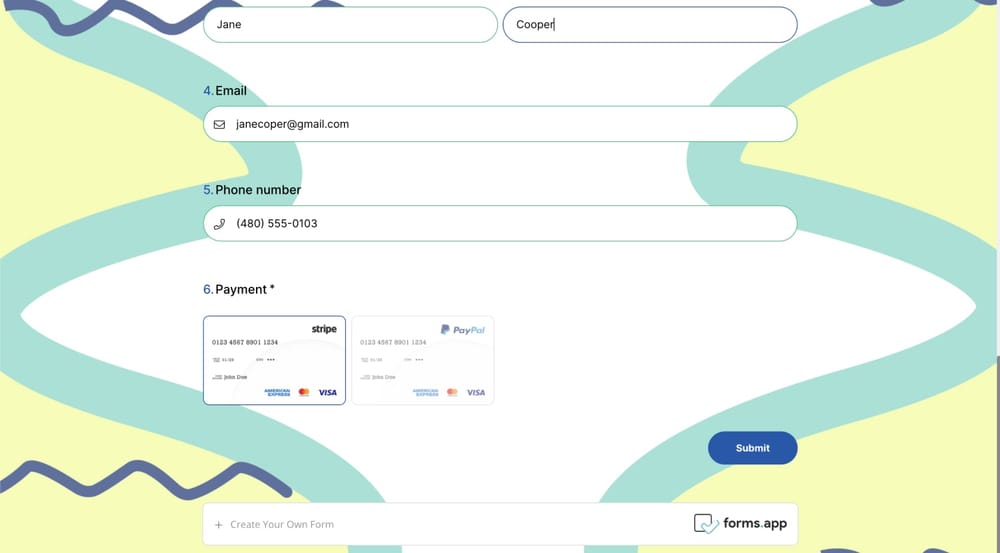Click into the last name field with Cooper
Image resolution: width=1000 pixels, height=553 pixels.
click(650, 25)
